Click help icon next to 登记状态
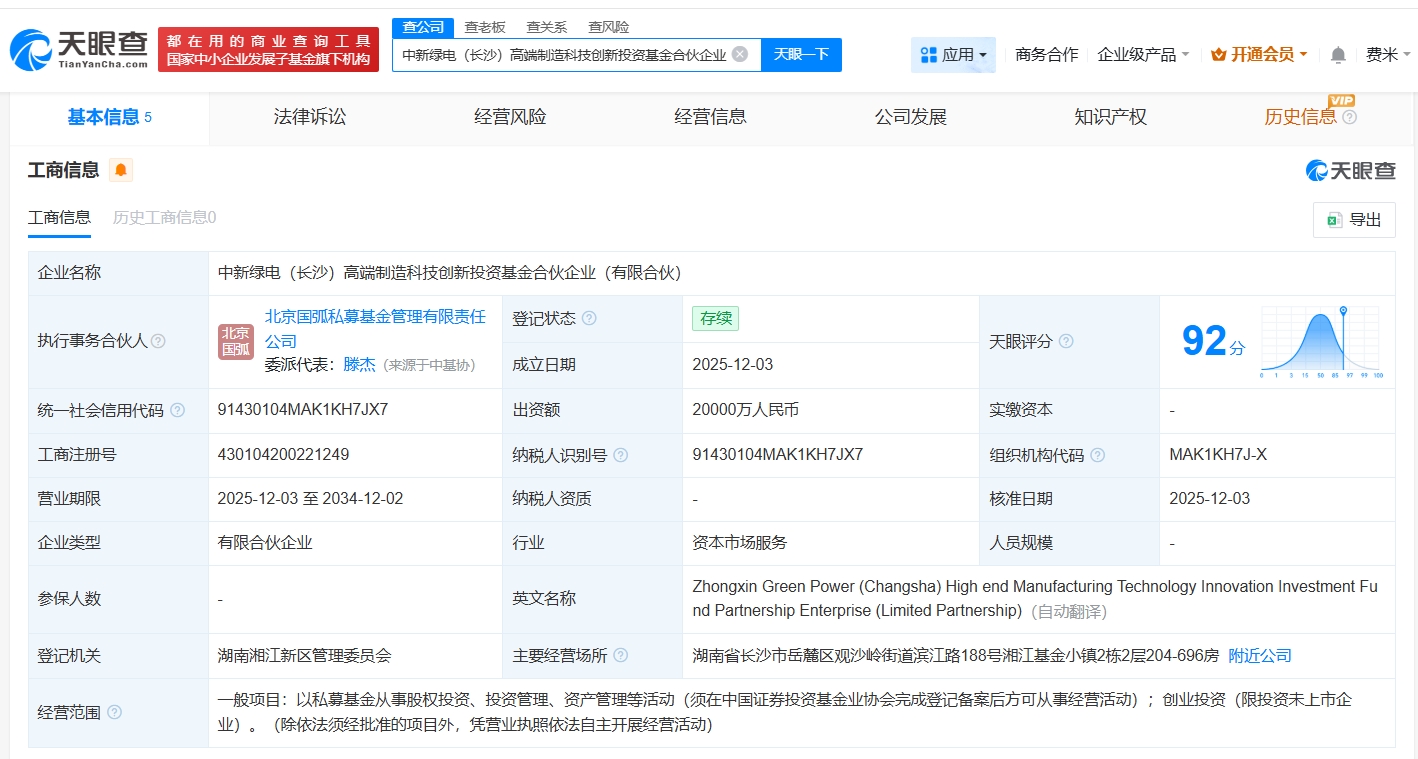 point(589,319)
